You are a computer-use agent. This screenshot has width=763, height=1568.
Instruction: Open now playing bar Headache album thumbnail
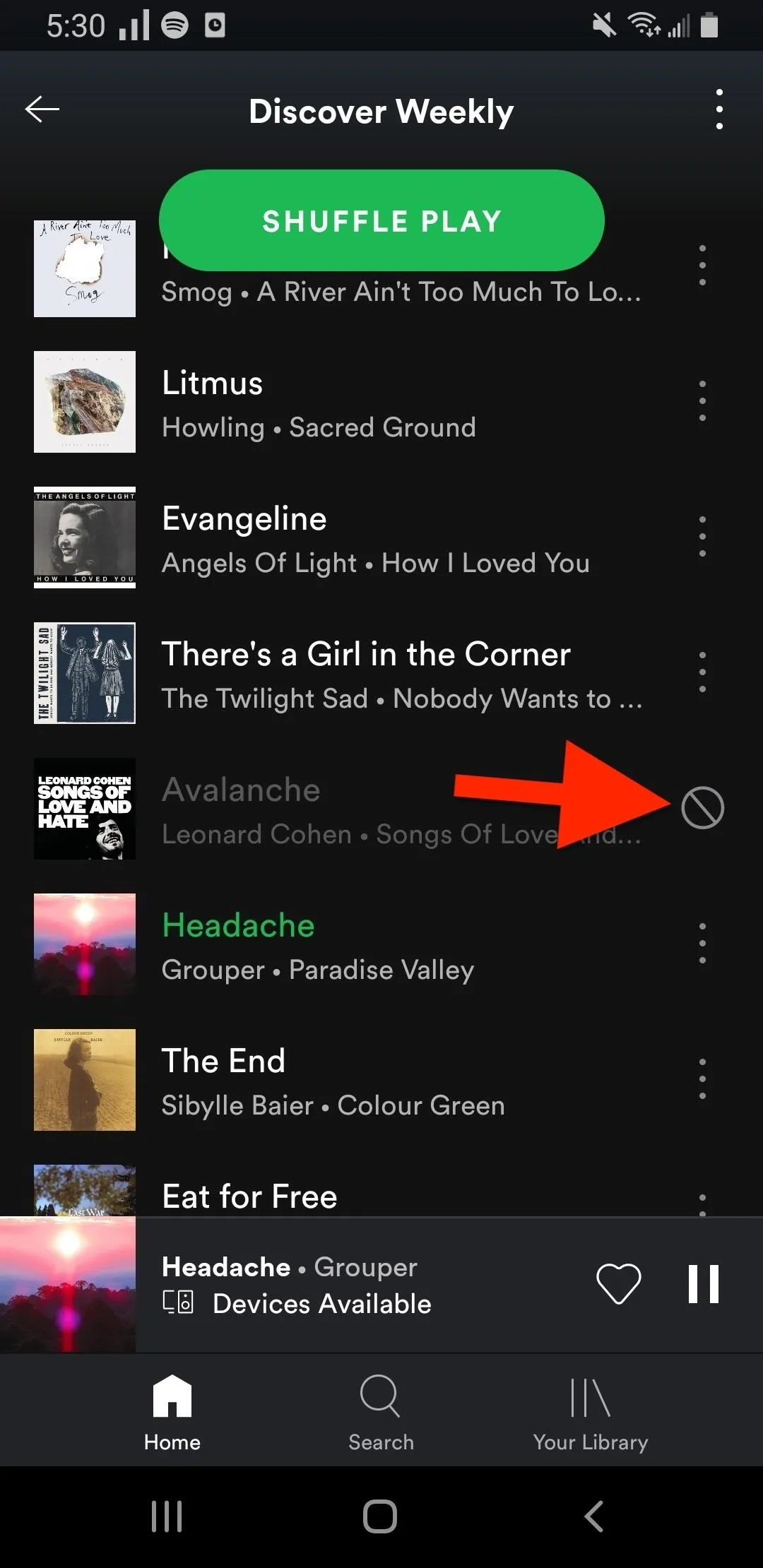68,1284
